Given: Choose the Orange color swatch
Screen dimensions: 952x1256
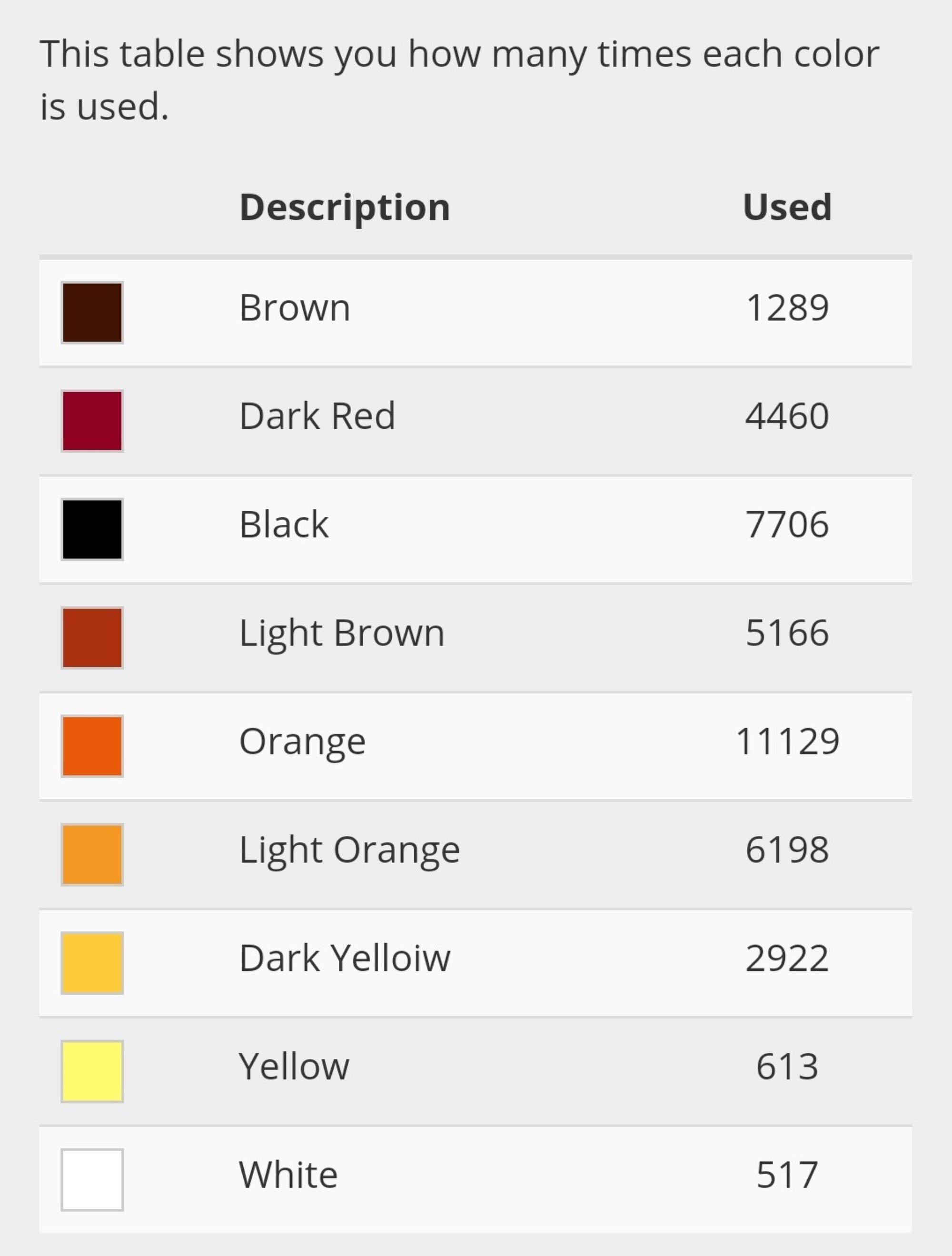Looking at the screenshot, I should [92, 746].
